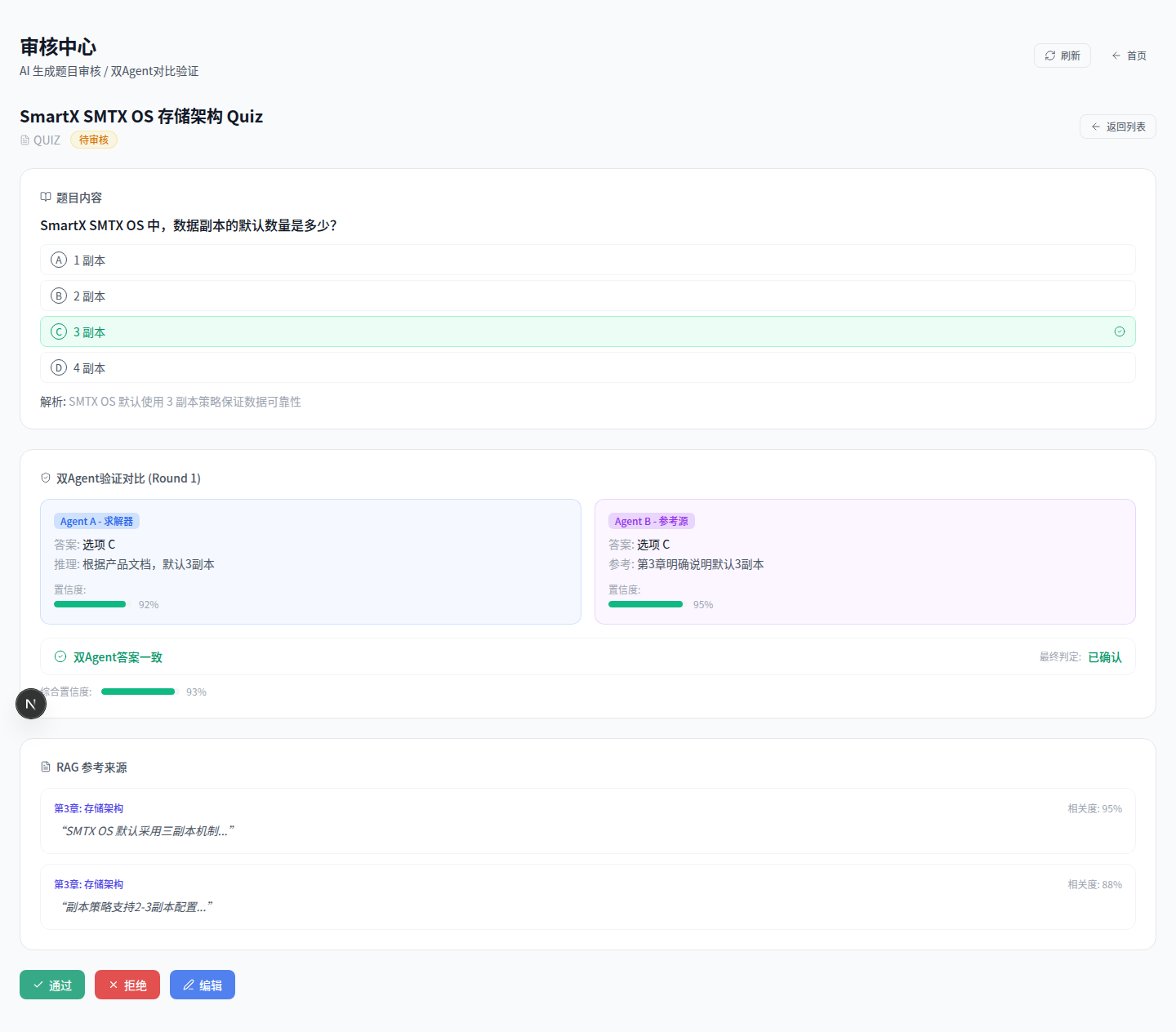Select option A circle for 1 副本

pyautogui.click(x=59, y=260)
